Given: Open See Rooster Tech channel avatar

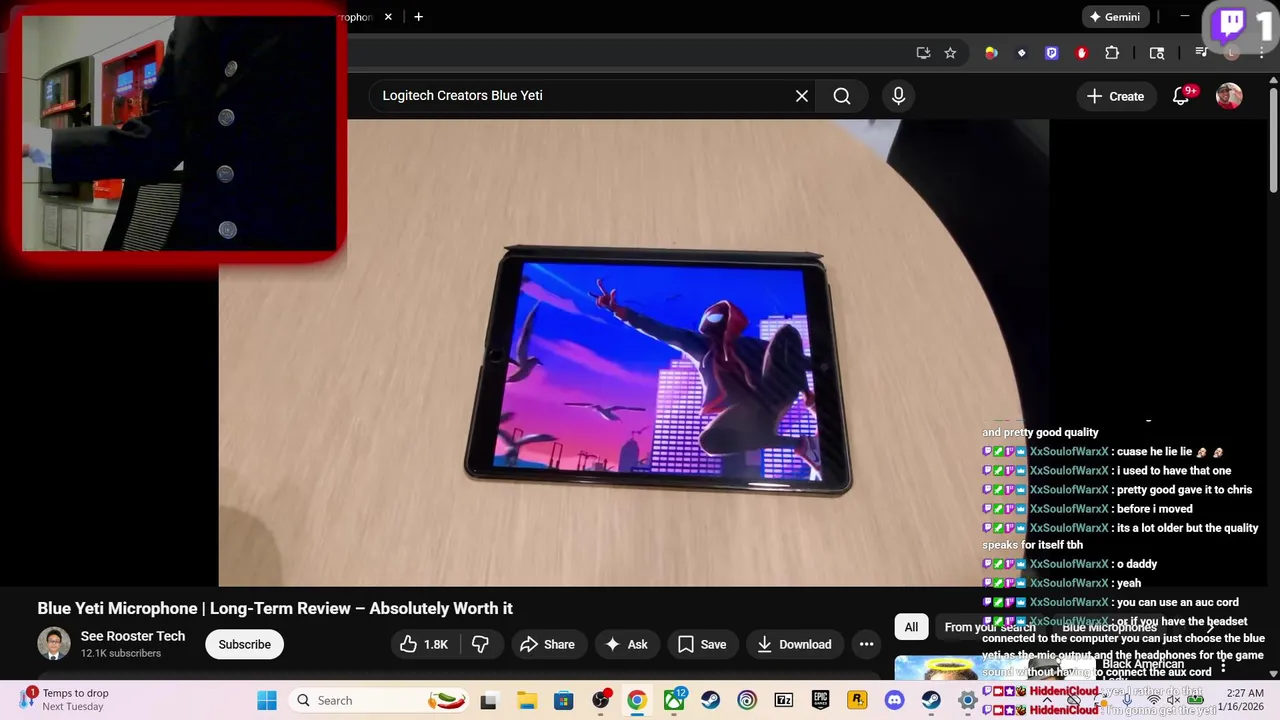Looking at the screenshot, I should [x=54, y=644].
